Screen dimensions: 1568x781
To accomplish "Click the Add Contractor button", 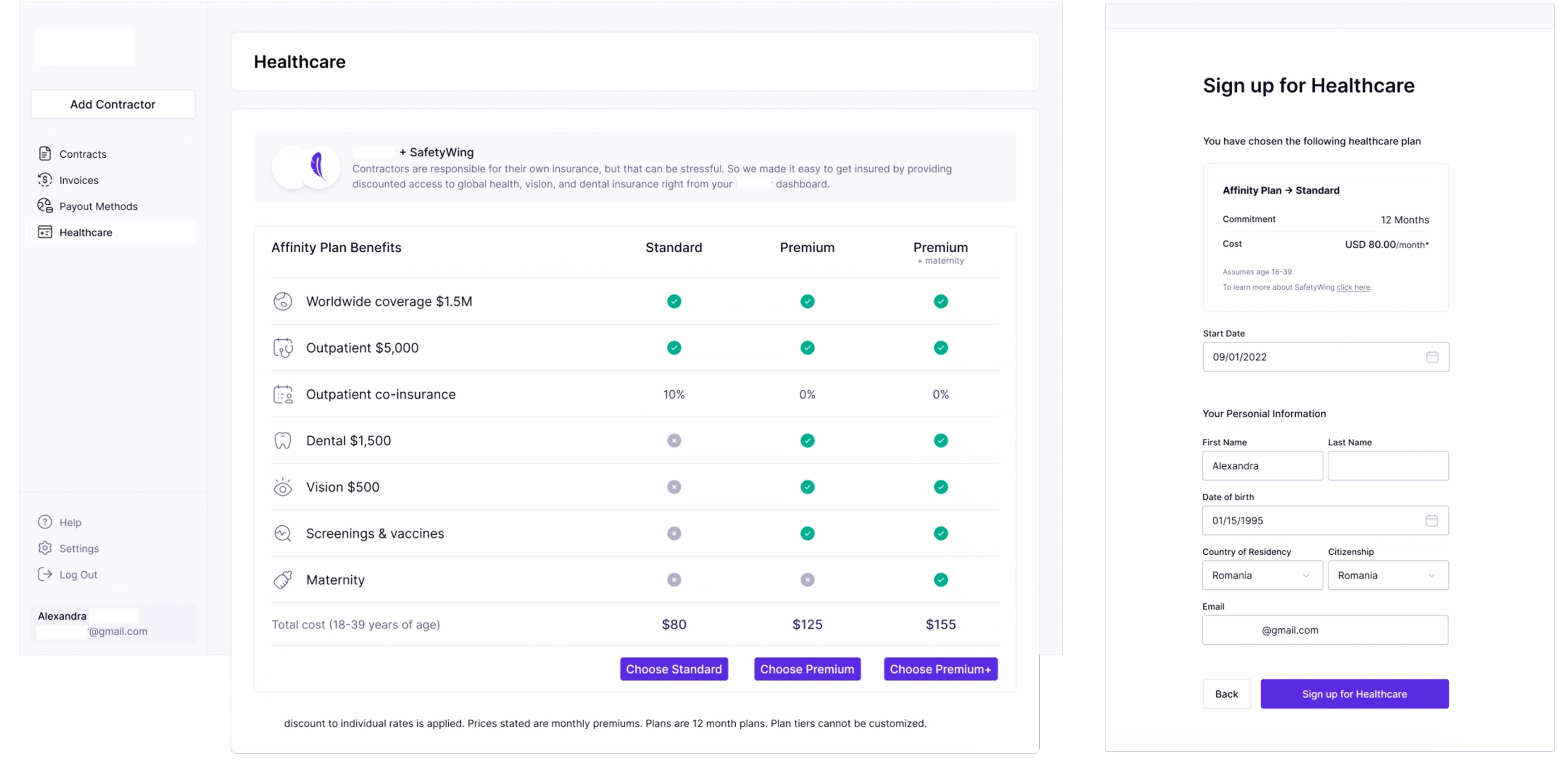I will [113, 104].
